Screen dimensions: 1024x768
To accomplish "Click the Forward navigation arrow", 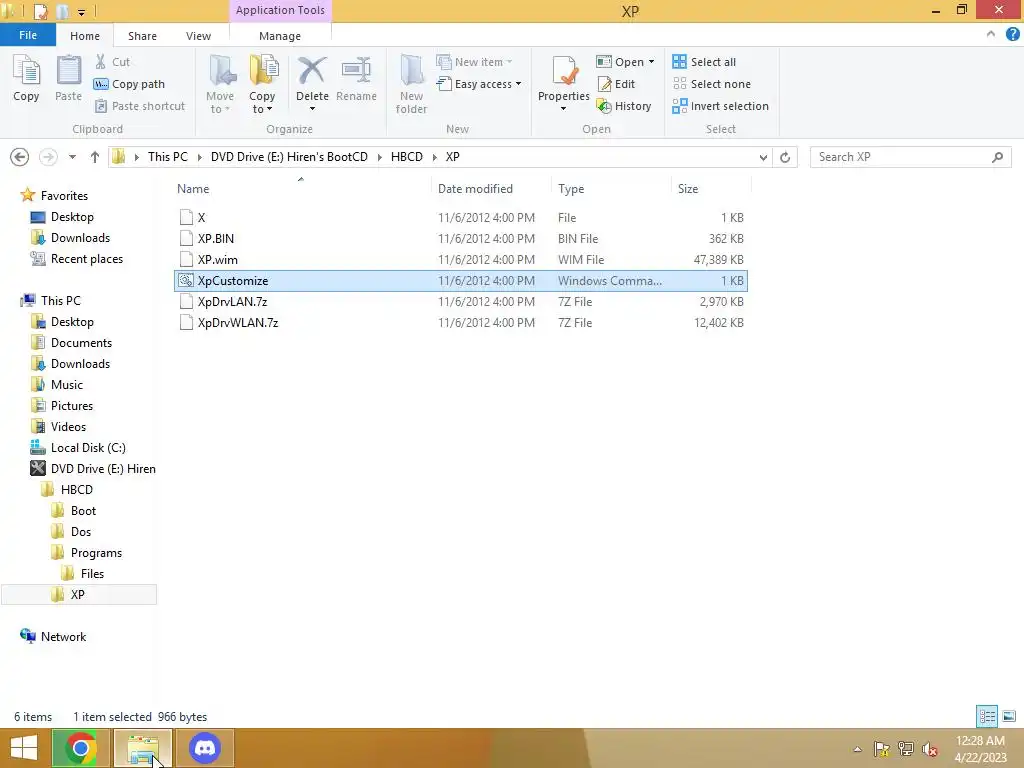I will coord(48,157).
